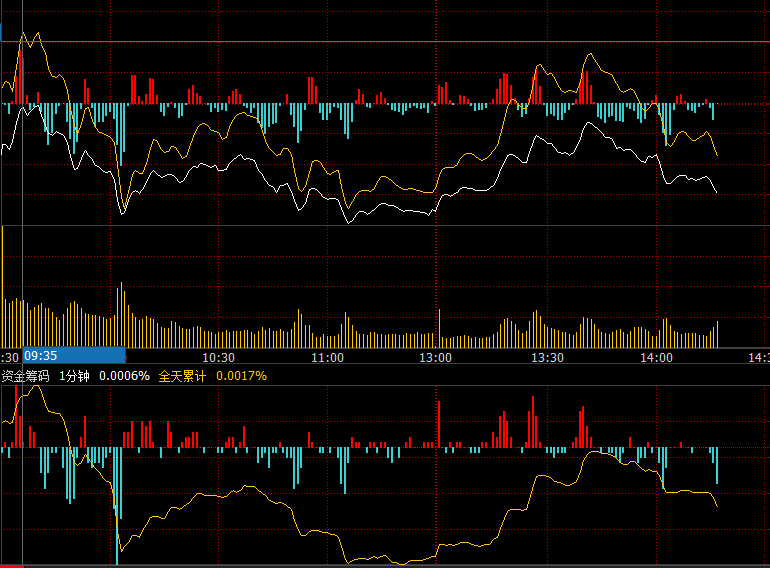Click the 14:00 time axis label
Screen dimensions: 770x568
tap(657, 358)
